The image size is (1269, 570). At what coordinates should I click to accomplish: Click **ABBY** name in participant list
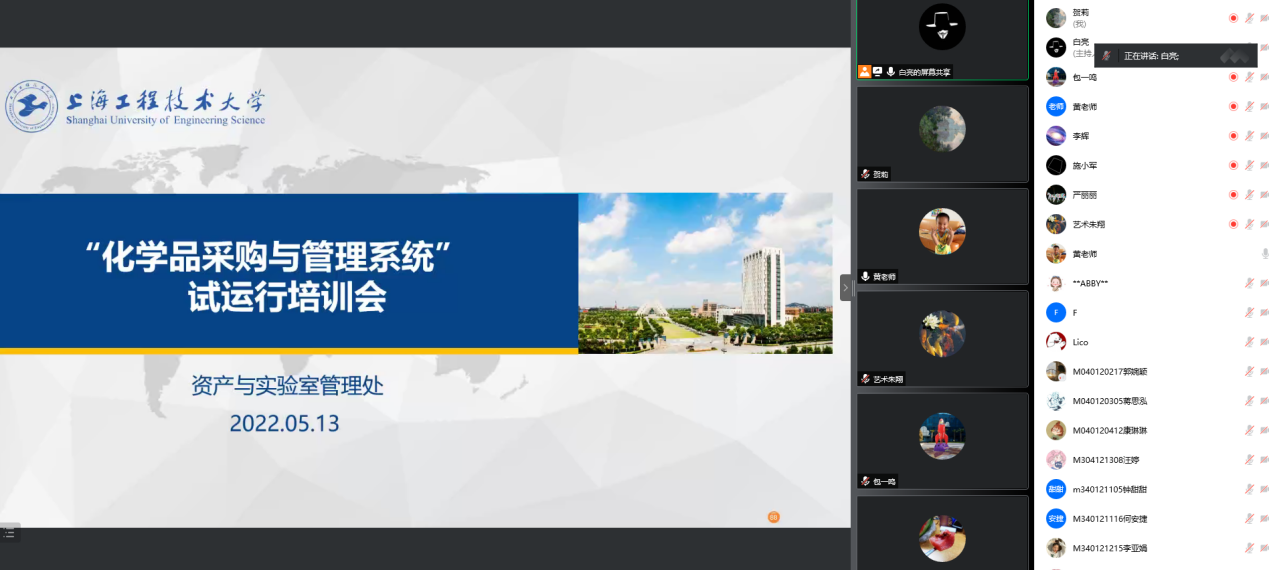click(x=1090, y=283)
